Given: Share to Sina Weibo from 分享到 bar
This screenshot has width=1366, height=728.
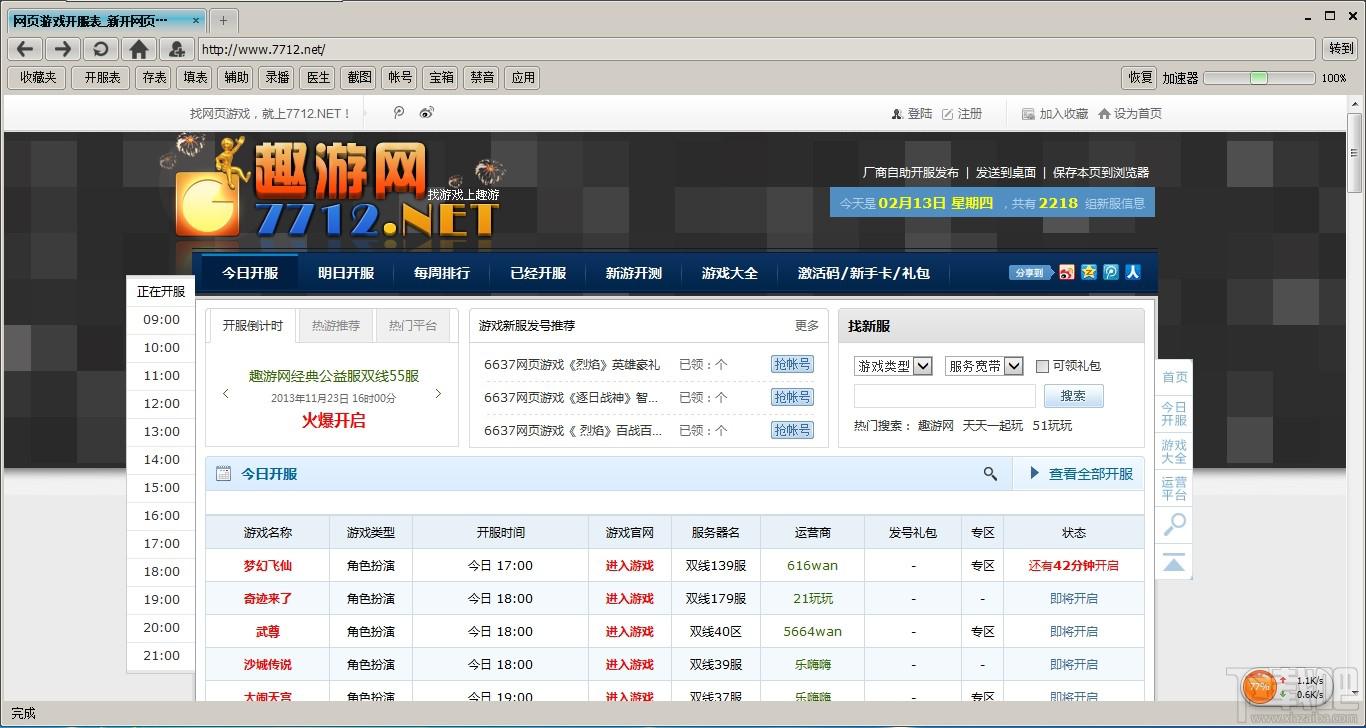Looking at the screenshot, I should click(1067, 272).
